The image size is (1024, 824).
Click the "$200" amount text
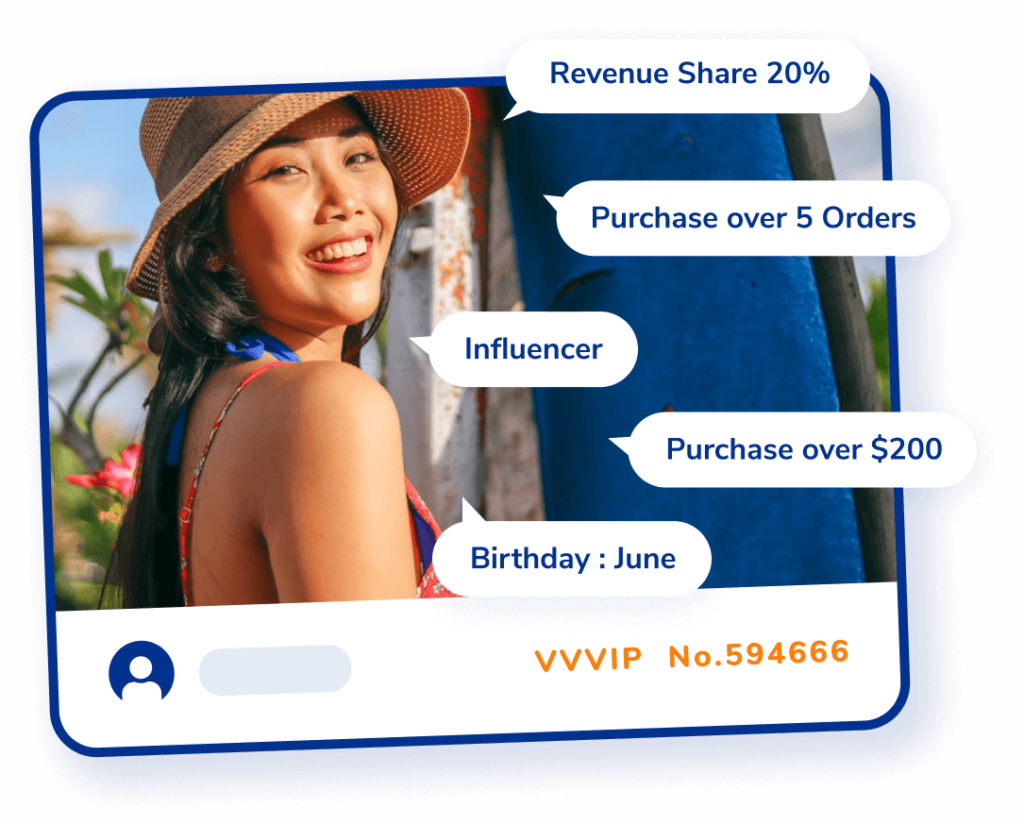point(906,449)
